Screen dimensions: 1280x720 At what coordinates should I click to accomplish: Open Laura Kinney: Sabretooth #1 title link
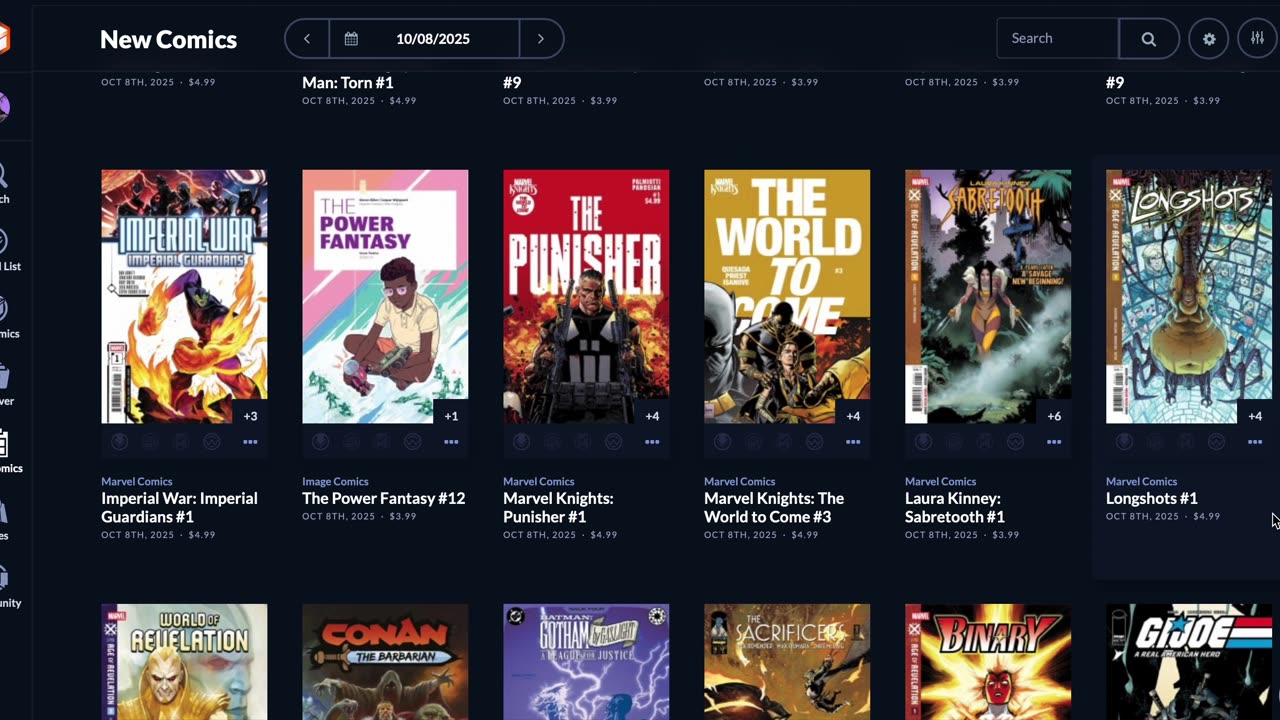point(955,507)
